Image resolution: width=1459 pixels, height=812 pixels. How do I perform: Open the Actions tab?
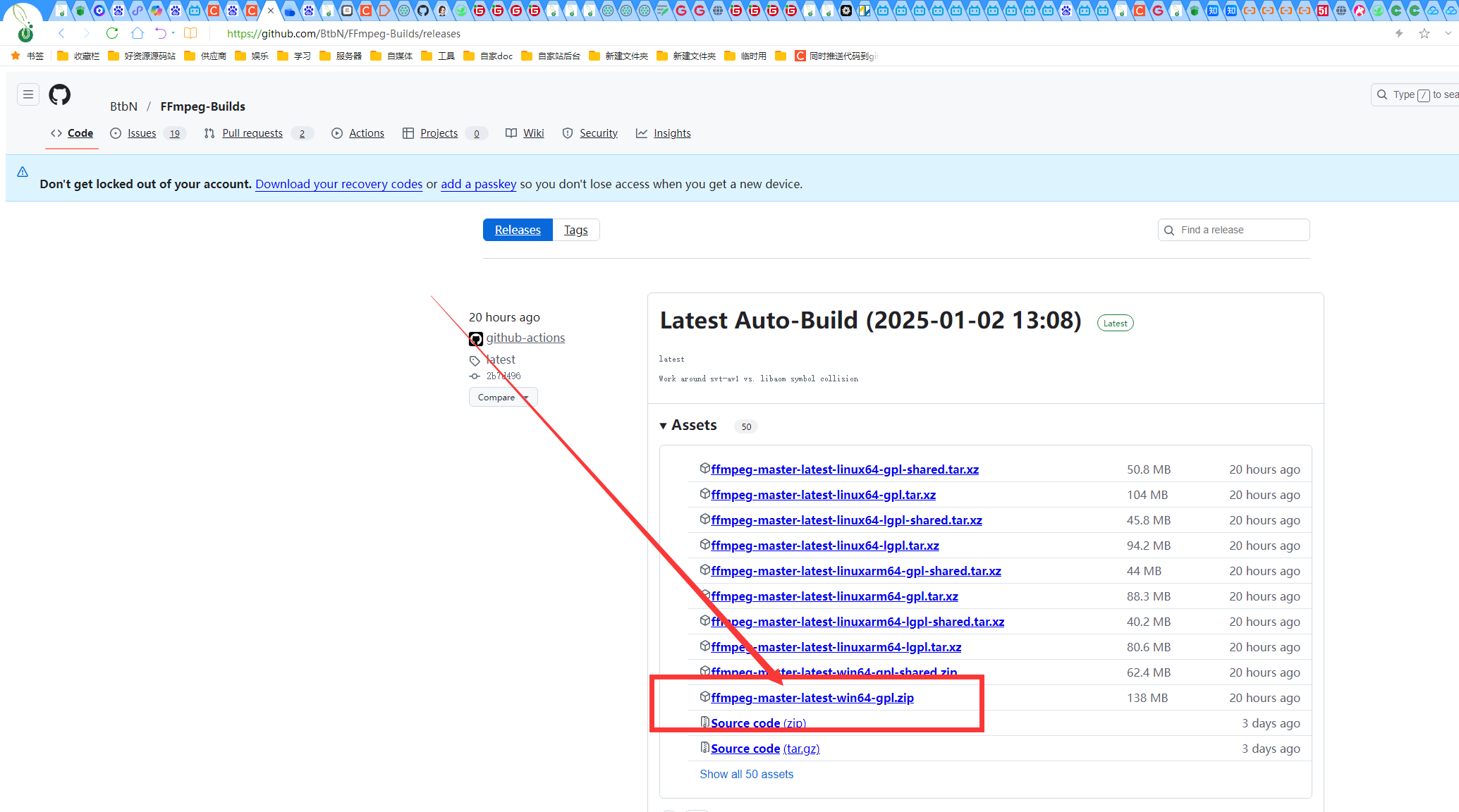366,133
